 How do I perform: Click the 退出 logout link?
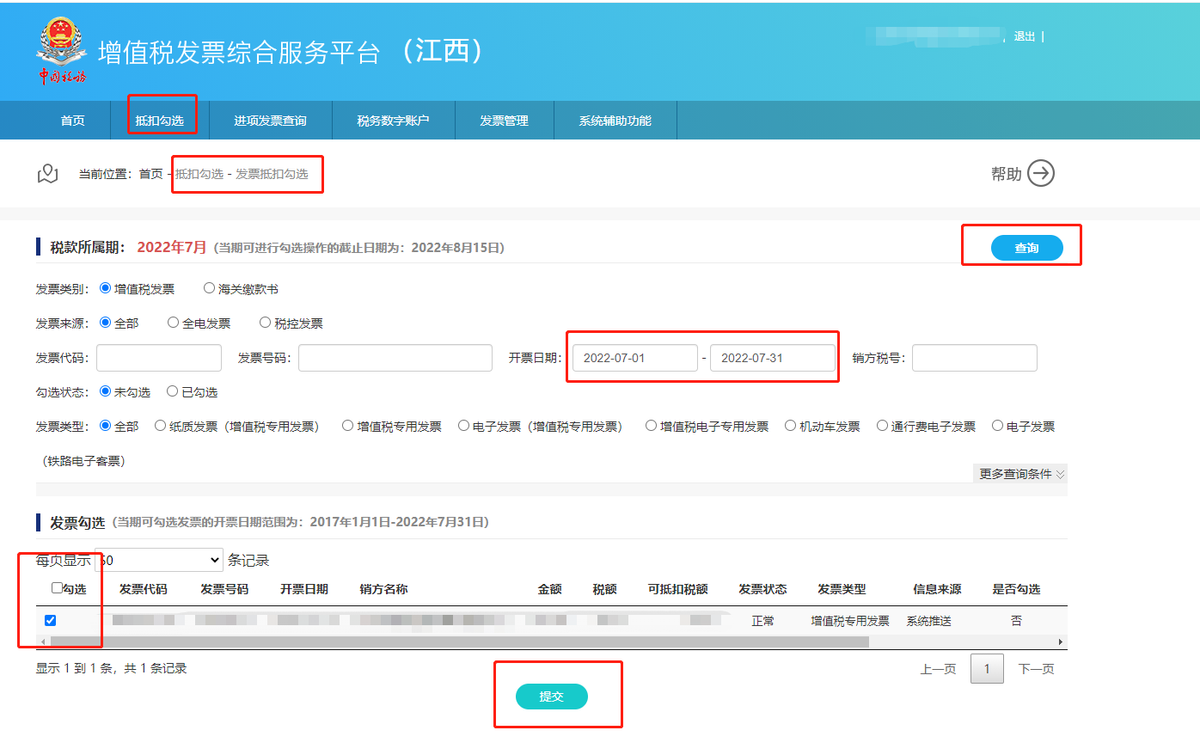point(1024,37)
